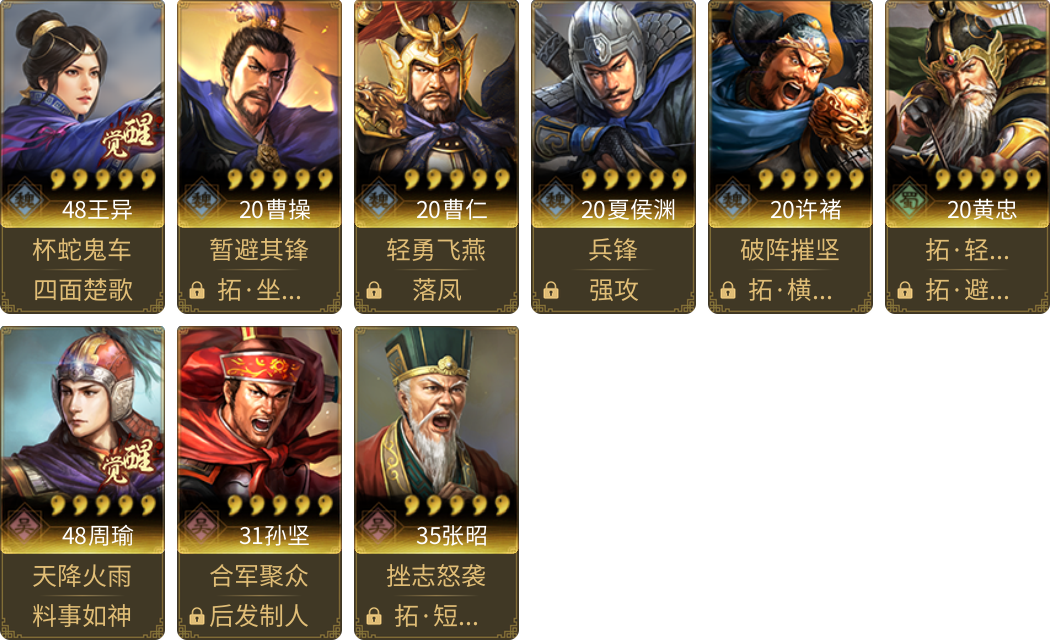The width and height of the screenshot is (1050, 640).
Task: Click the Wei faction badge on 王异's card
Action: pyautogui.click(x=25, y=199)
